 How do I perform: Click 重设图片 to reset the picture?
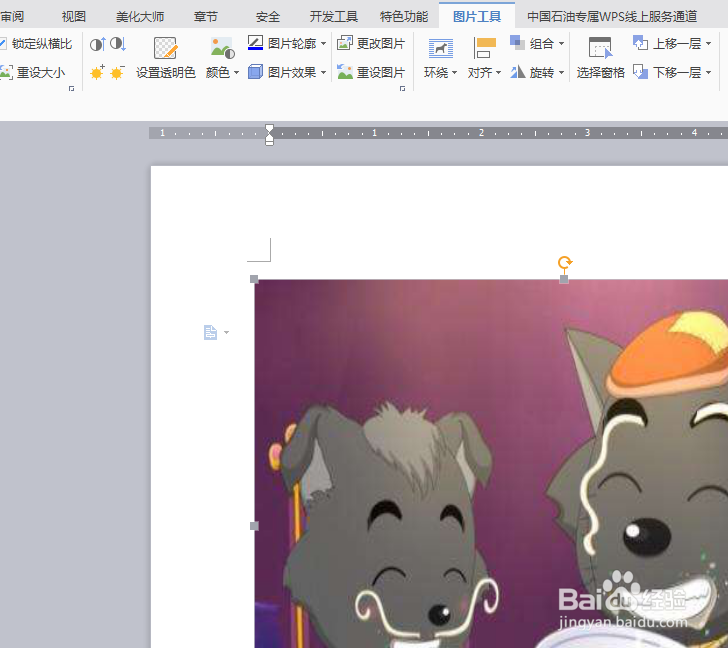(x=371, y=72)
